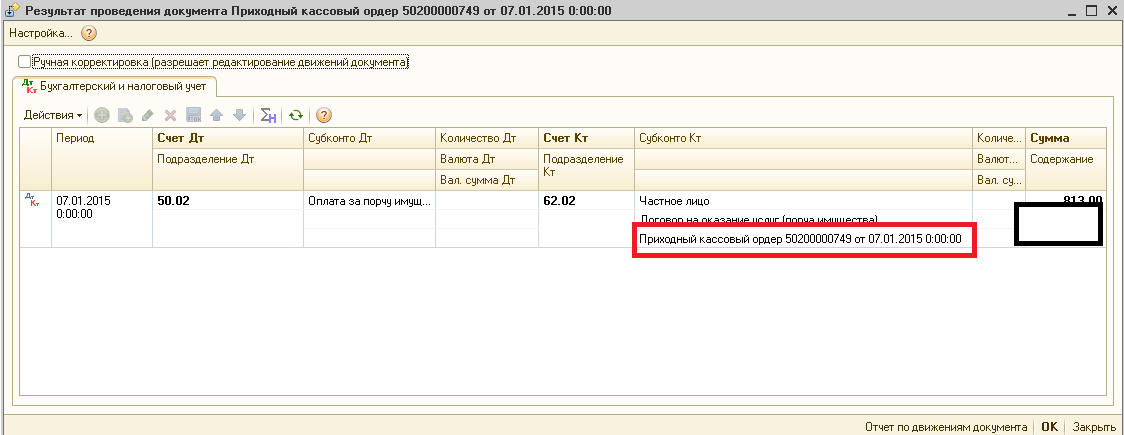1124x435 pixels.
Task: Click the Вал. сумма Дт header cell
Action: click(x=486, y=180)
